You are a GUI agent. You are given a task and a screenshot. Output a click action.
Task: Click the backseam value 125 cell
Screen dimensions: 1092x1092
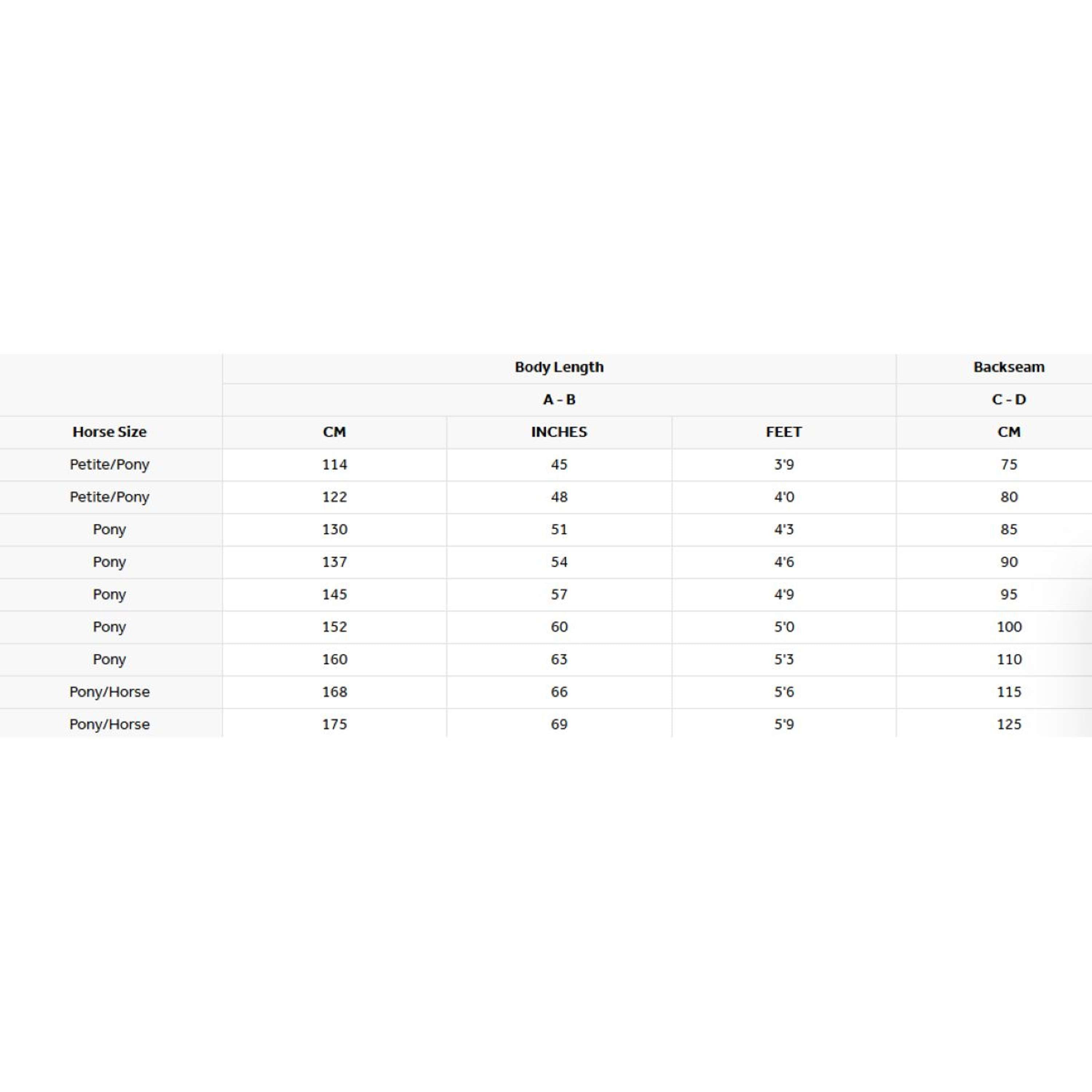coord(1008,724)
